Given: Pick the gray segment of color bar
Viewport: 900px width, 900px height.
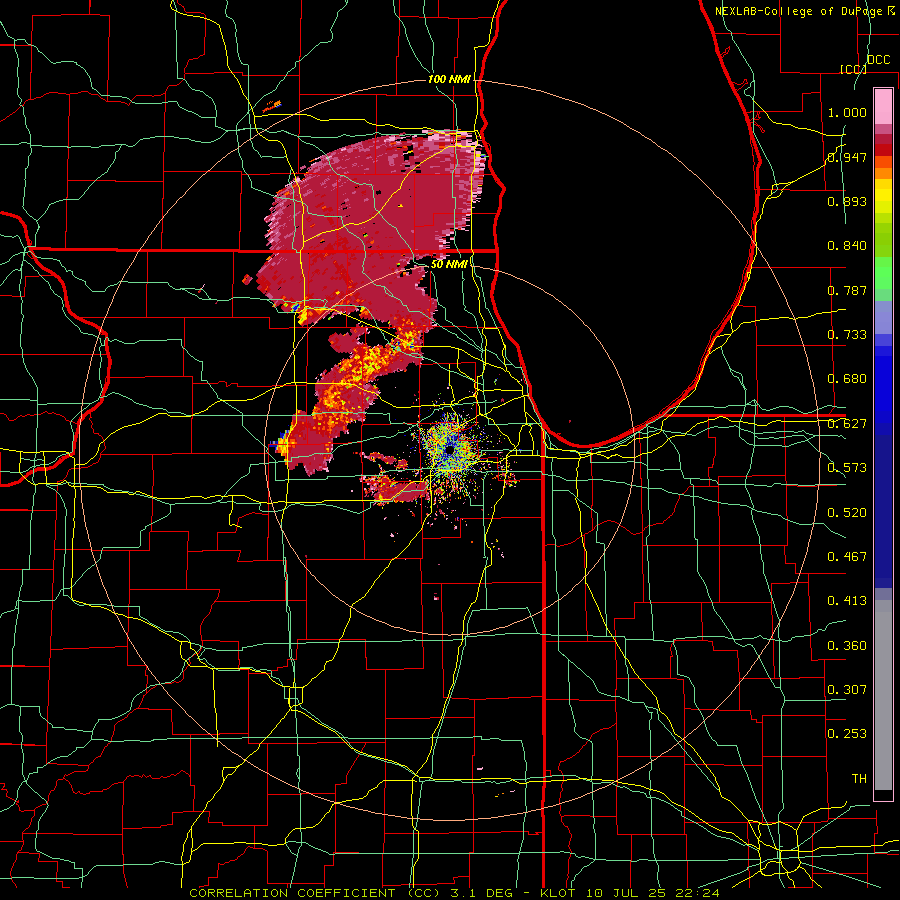Looking at the screenshot, I should pos(883,695).
